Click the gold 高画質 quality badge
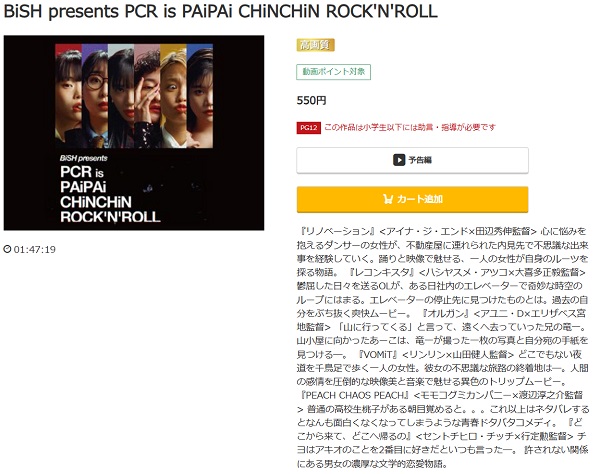 315,45
